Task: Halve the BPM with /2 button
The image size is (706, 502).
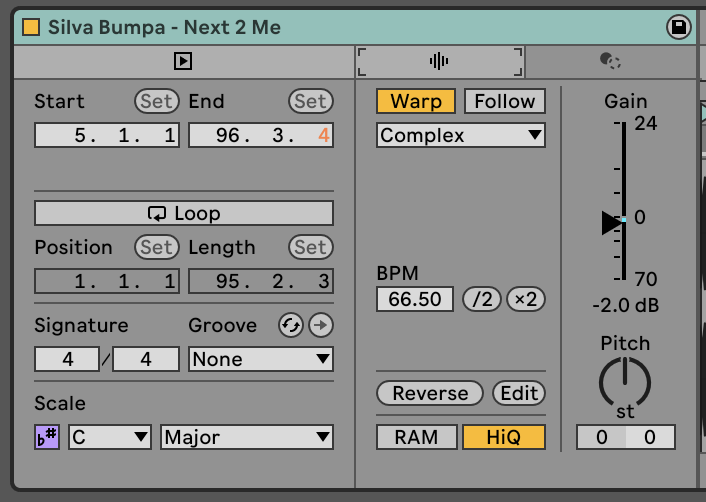Action: pyautogui.click(x=481, y=299)
